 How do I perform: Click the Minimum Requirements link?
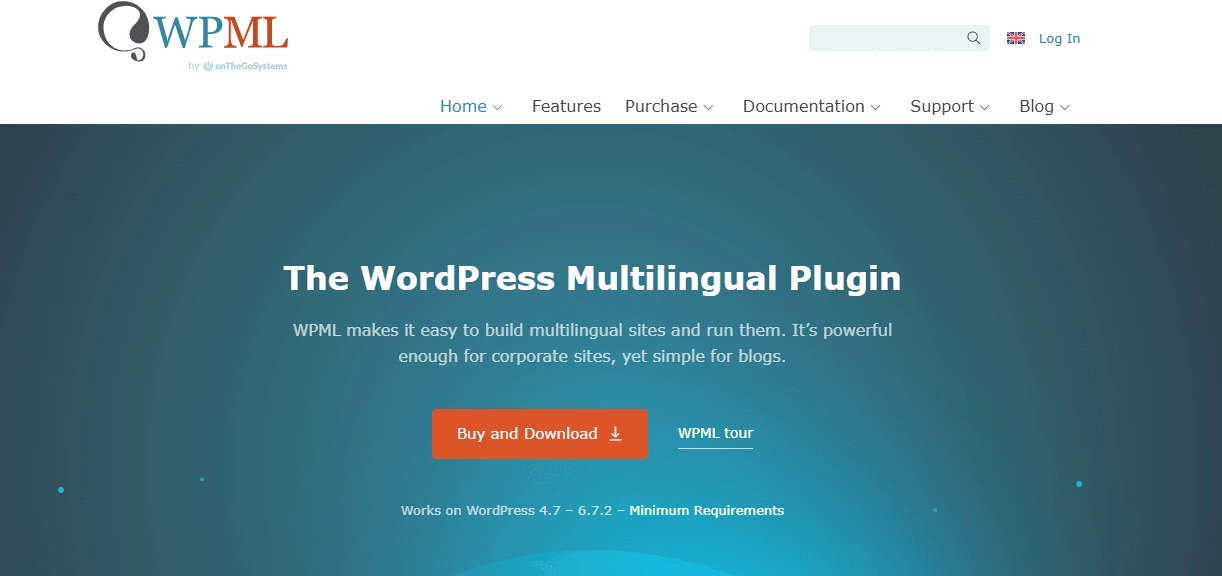click(x=707, y=510)
